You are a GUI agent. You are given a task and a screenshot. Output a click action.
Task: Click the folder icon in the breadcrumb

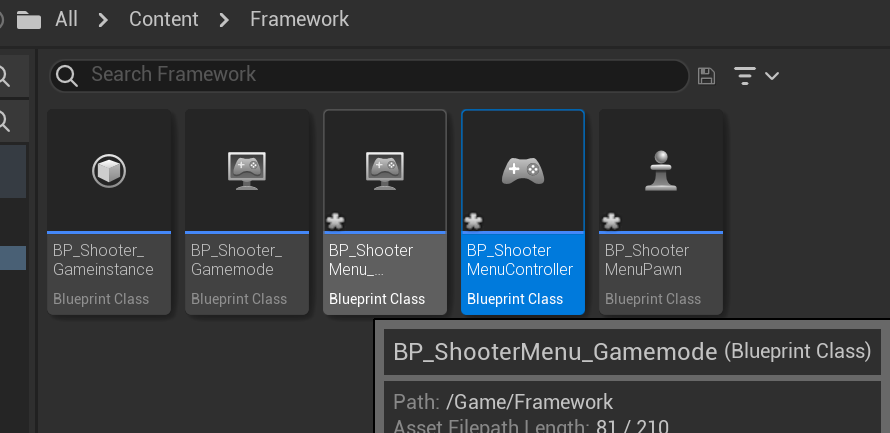28,20
